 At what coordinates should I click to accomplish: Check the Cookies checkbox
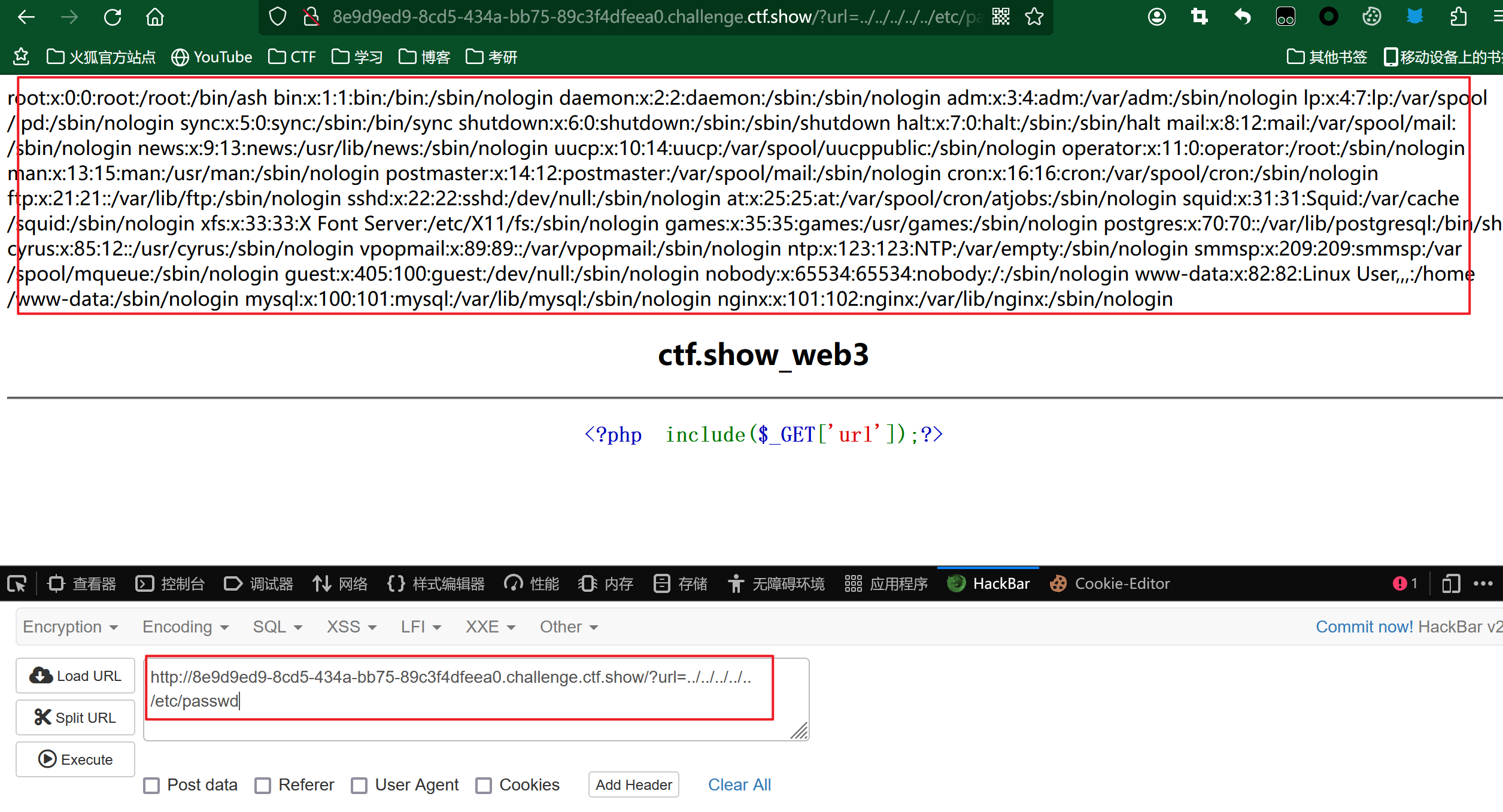tap(484, 785)
